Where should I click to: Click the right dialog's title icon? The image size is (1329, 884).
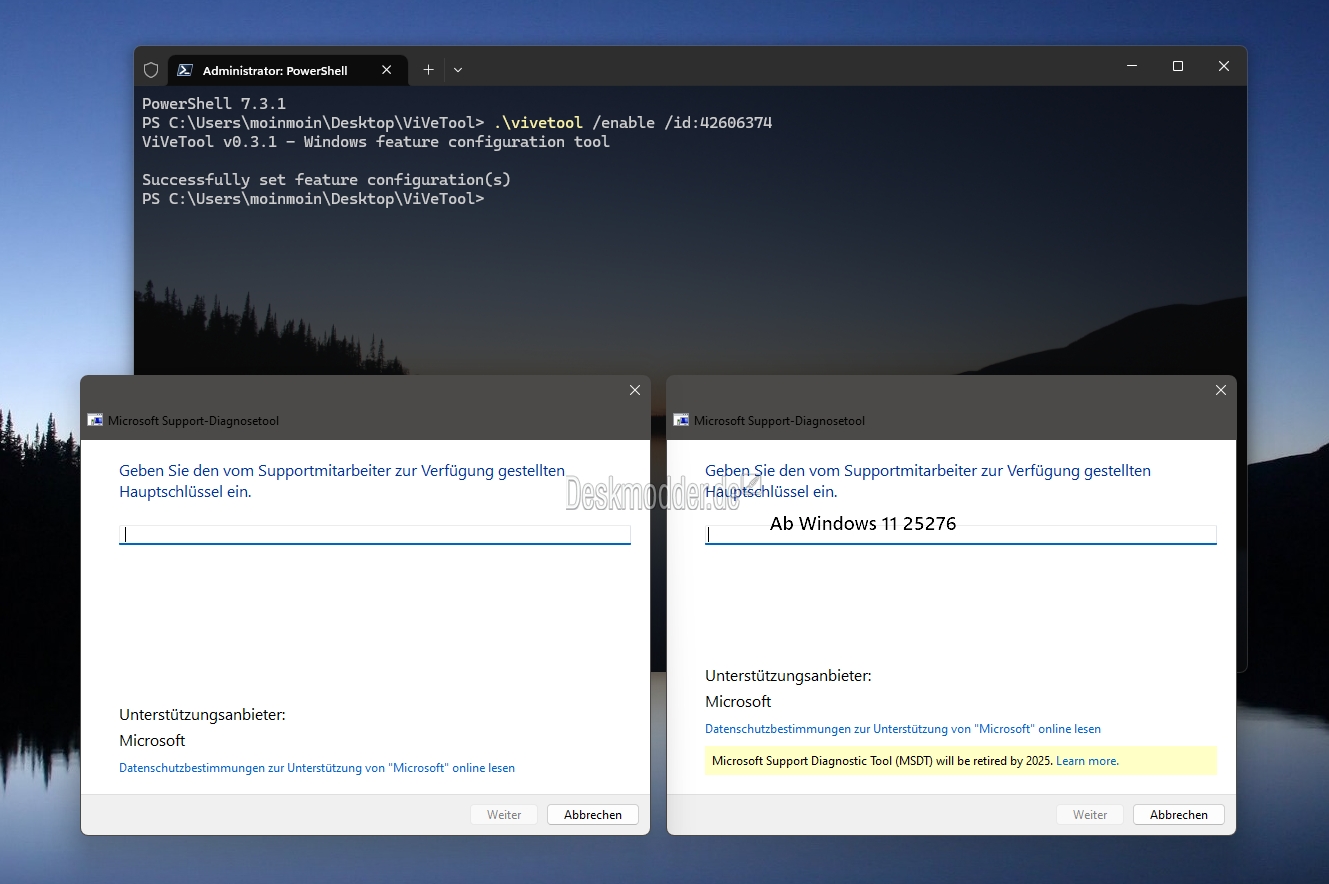point(682,421)
